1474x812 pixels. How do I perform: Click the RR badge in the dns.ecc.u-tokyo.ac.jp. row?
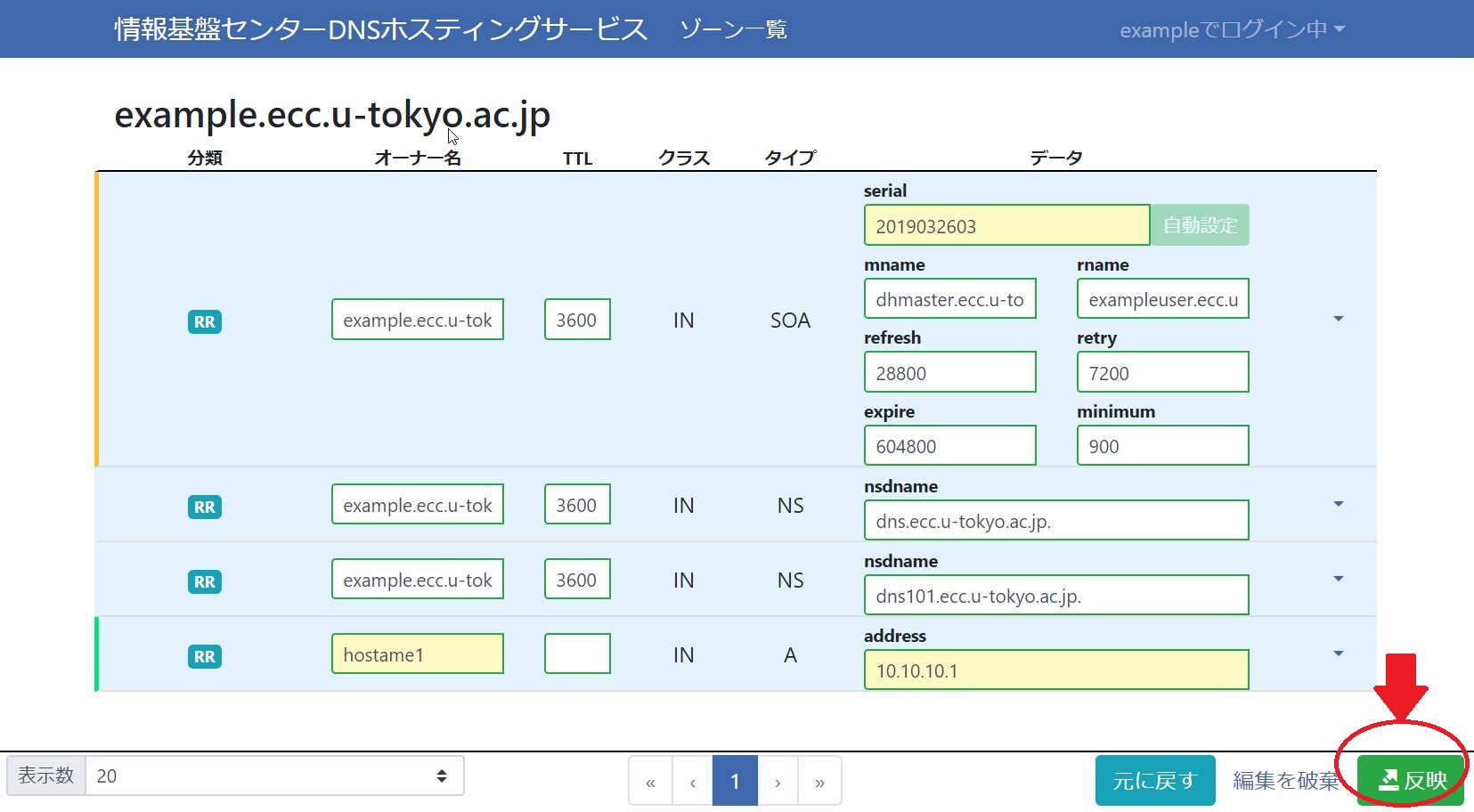pos(205,507)
